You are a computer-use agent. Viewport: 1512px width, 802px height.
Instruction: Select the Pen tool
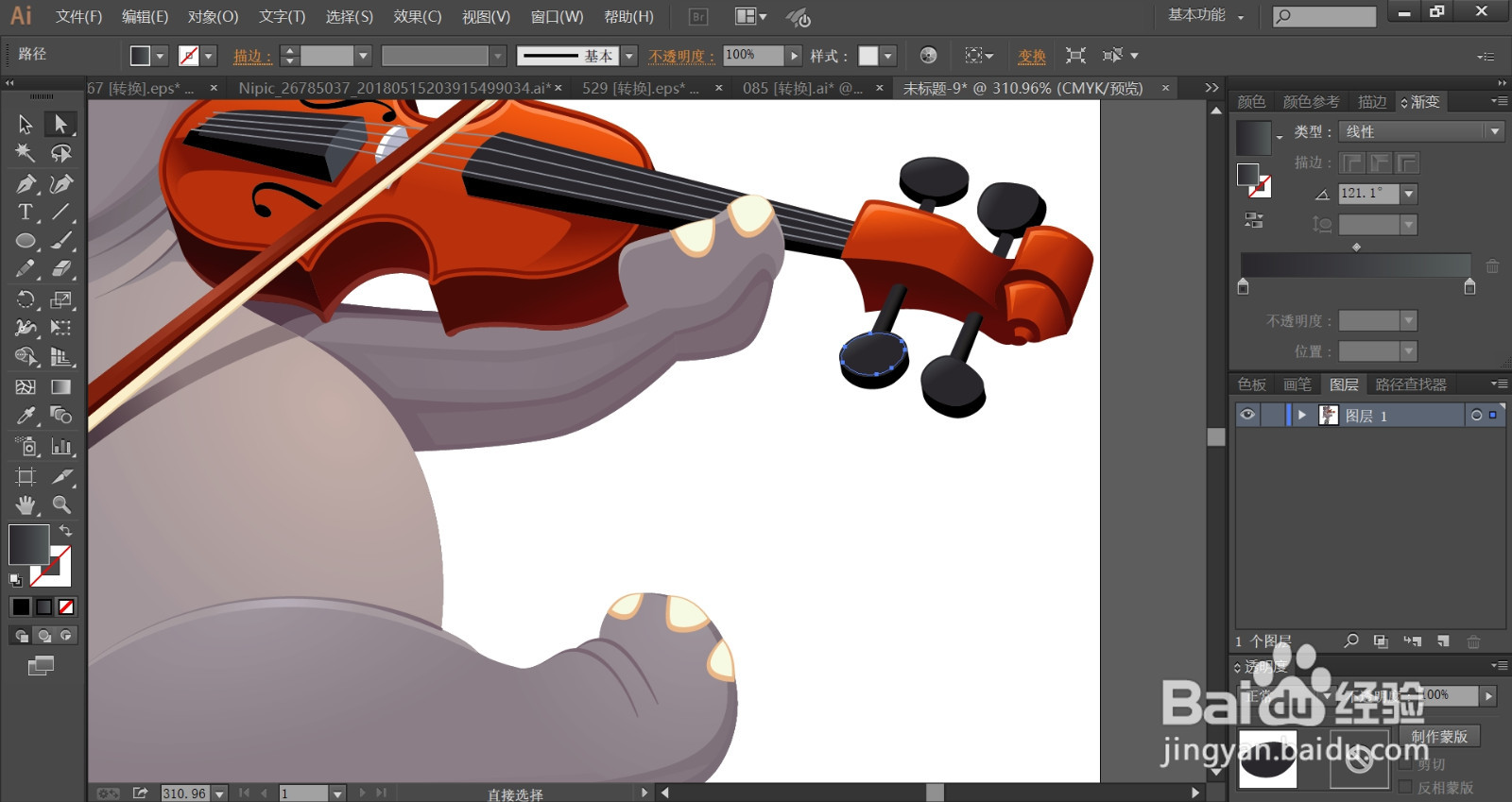click(x=26, y=183)
